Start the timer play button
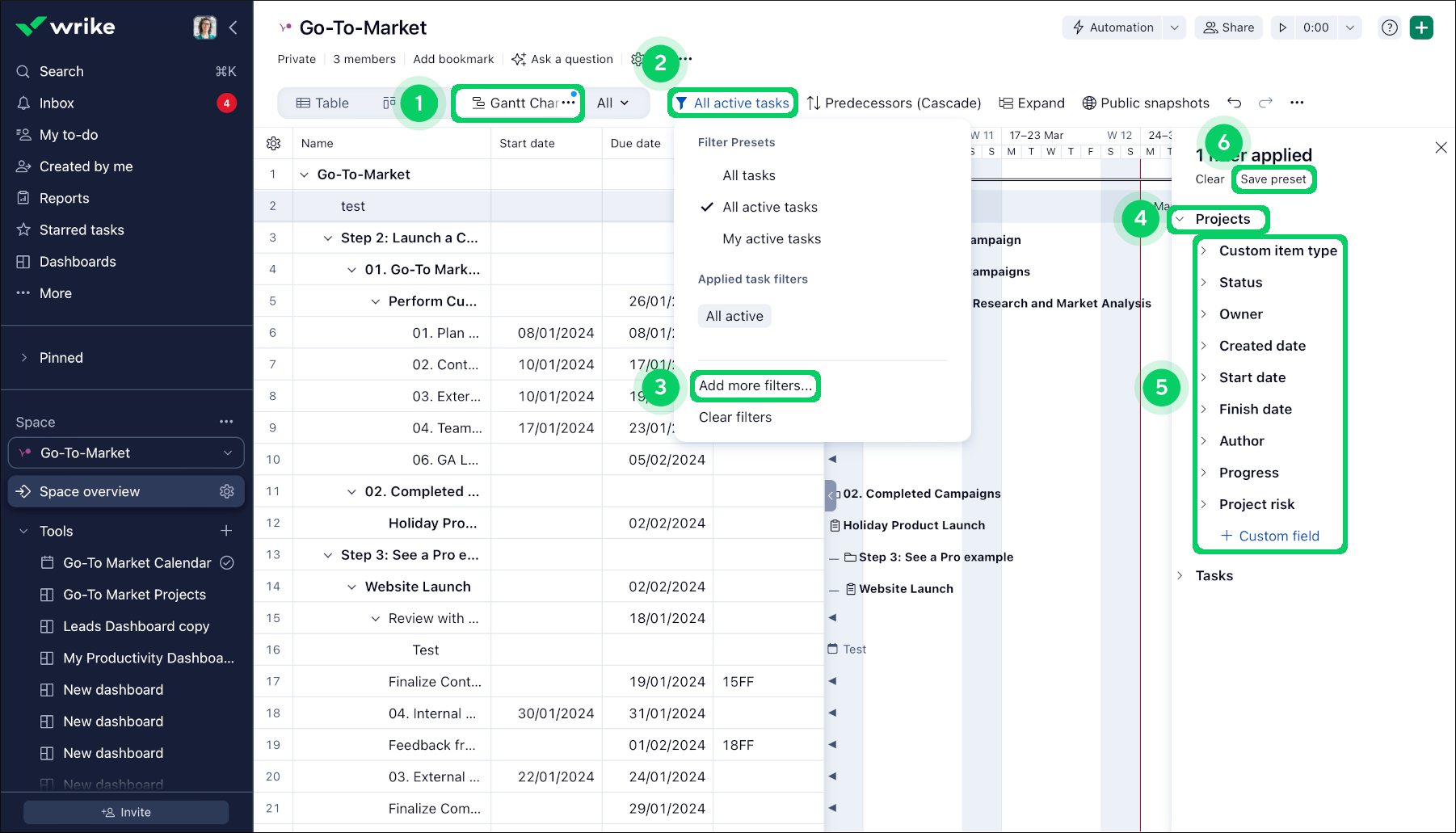 point(1282,27)
